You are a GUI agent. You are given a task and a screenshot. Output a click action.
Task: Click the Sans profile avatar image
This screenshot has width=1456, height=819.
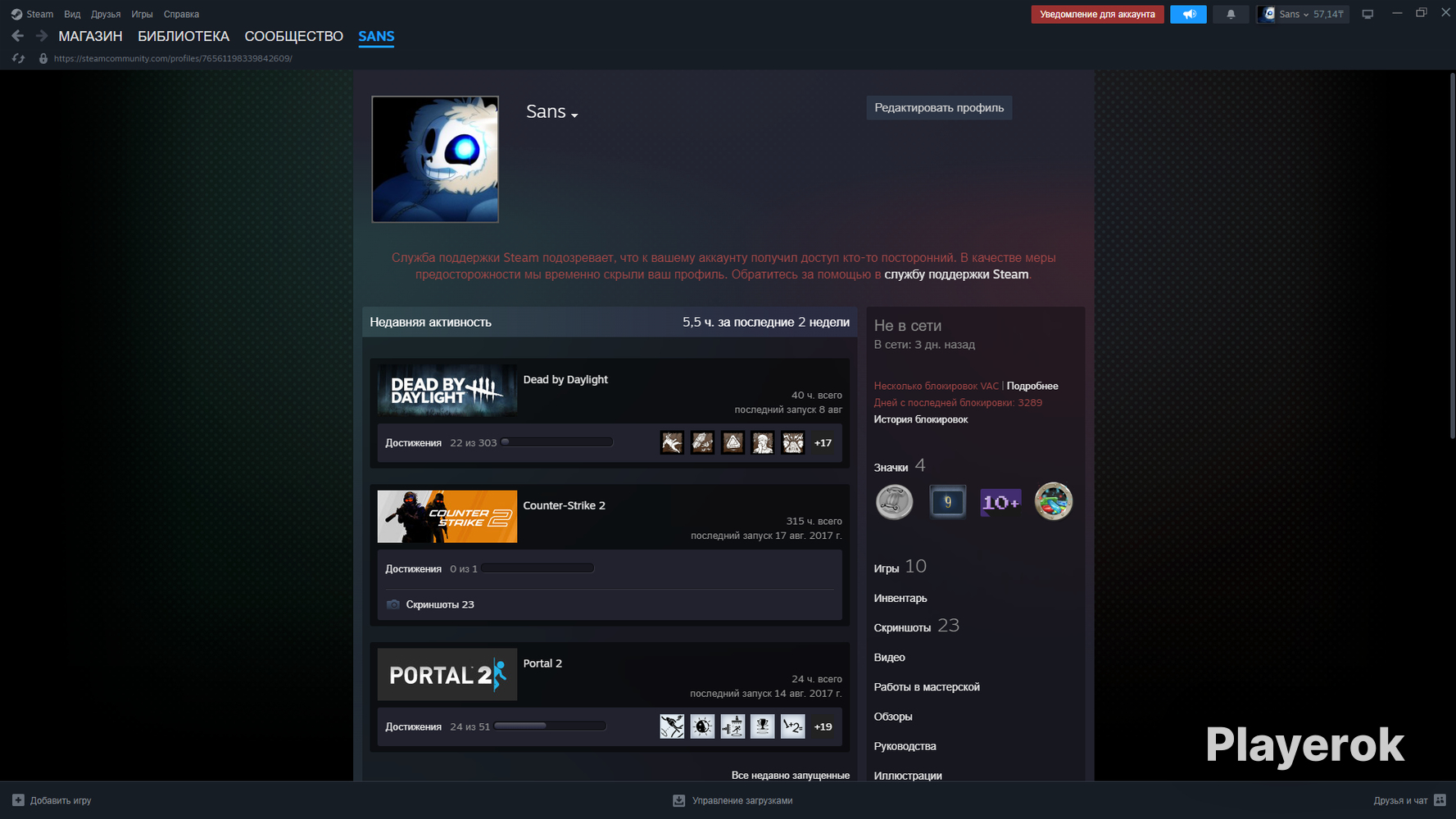[435, 159]
